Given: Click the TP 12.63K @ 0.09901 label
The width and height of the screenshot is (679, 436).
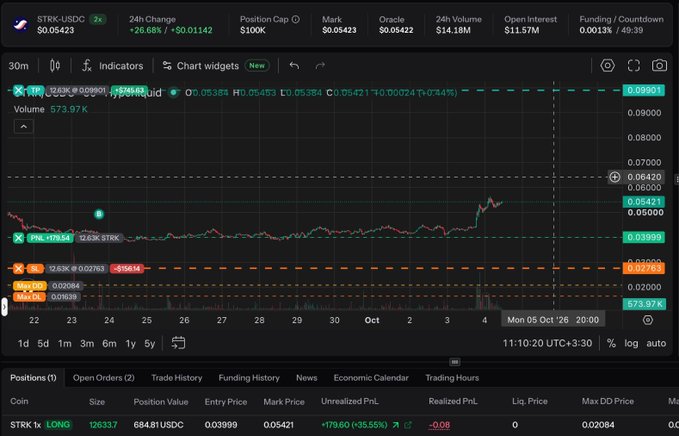Looking at the screenshot, I should (78, 90).
